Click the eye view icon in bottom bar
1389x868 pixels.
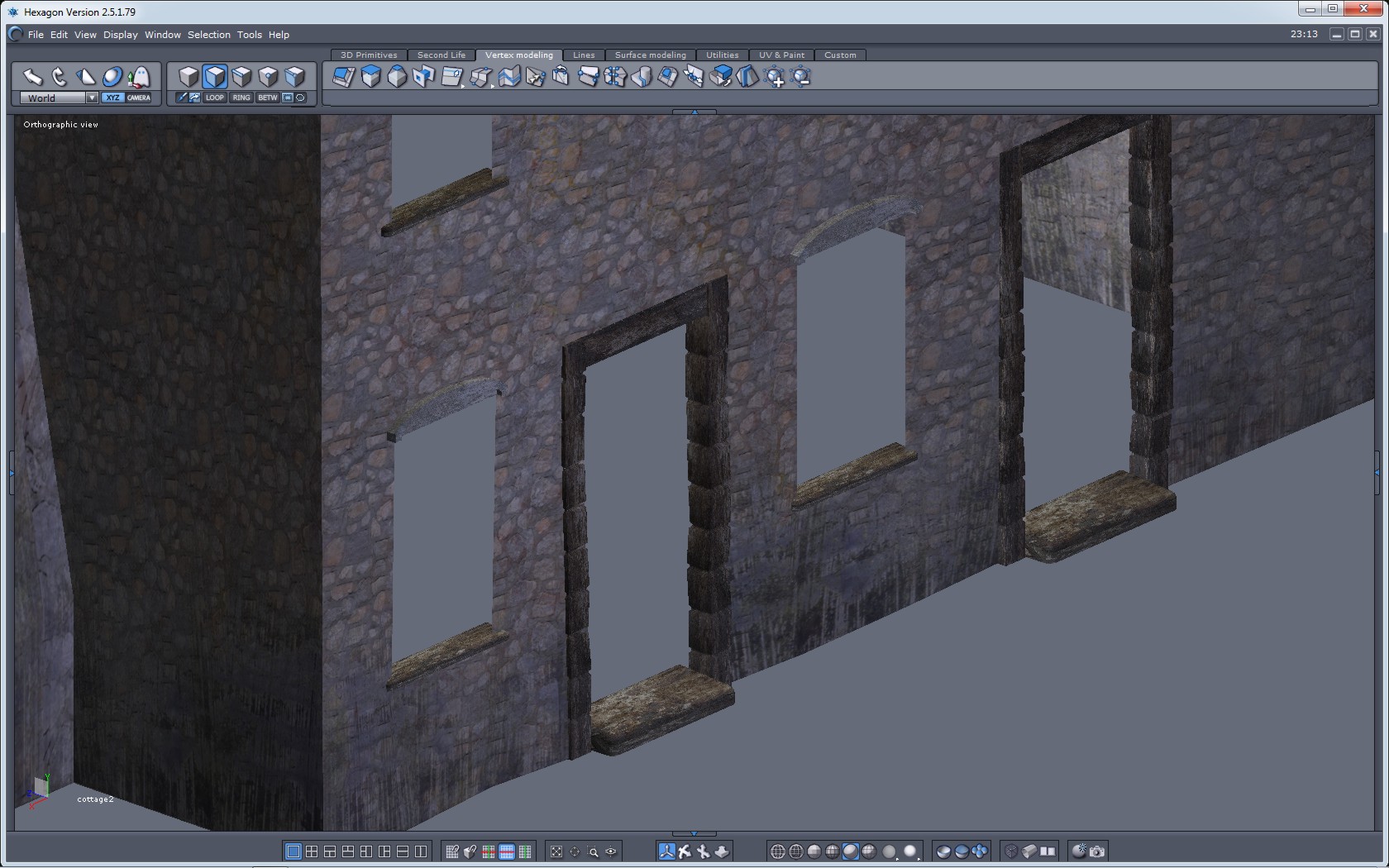click(611, 851)
